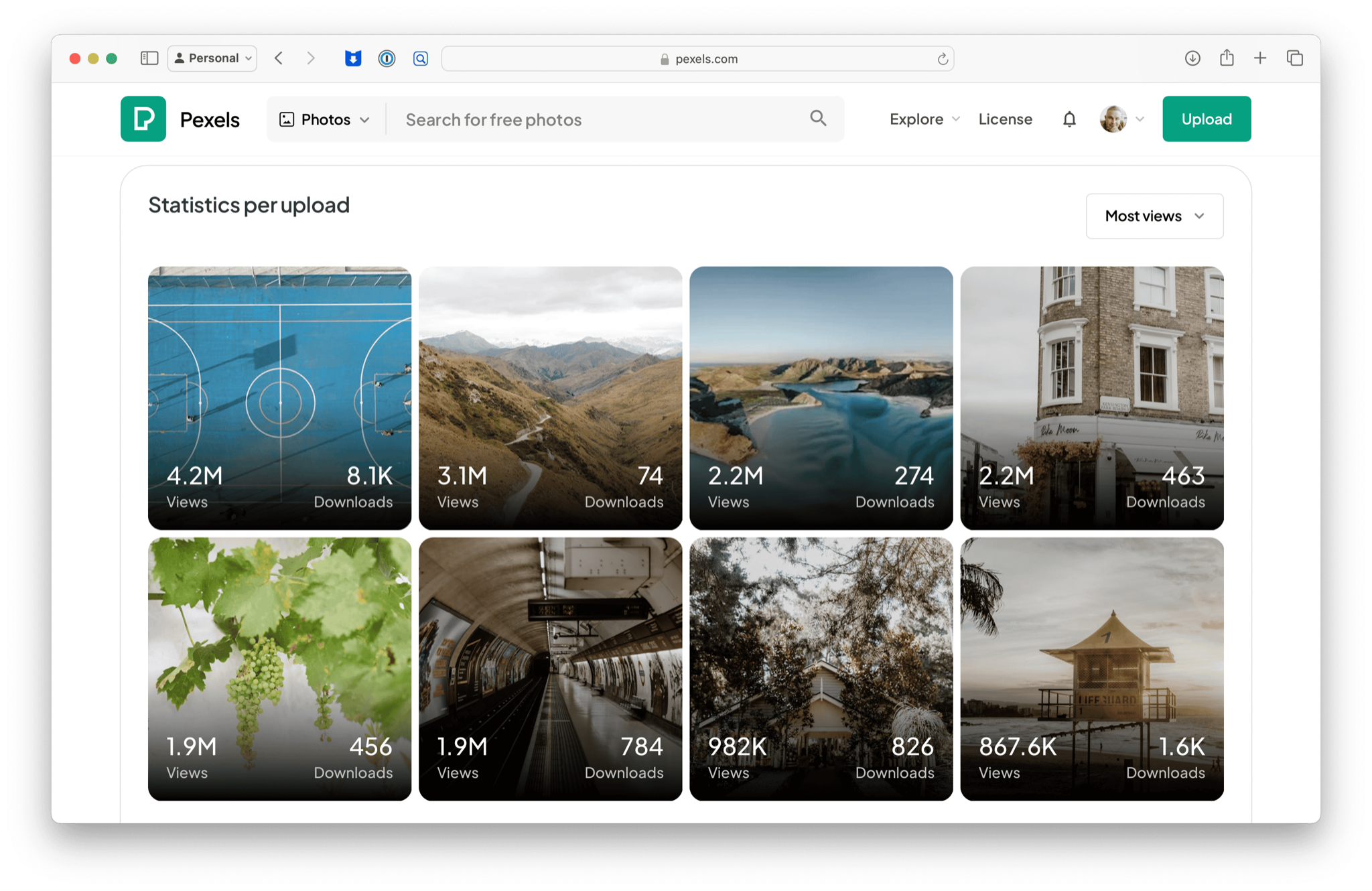The height and width of the screenshot is (891, 1372).
Task: Click the search magnifier icon
Action: (818, 119)
